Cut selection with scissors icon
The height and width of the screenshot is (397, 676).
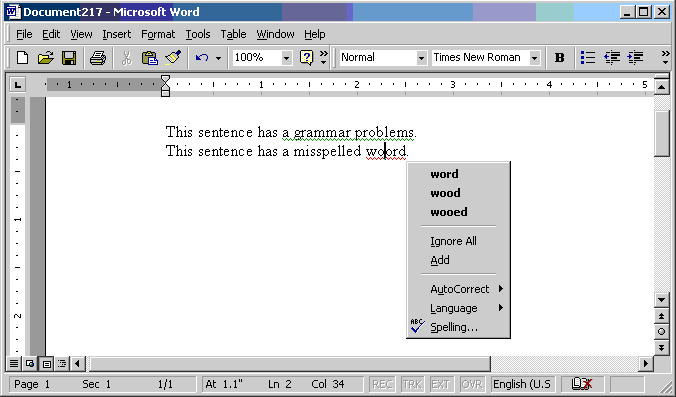coord(126,57)
